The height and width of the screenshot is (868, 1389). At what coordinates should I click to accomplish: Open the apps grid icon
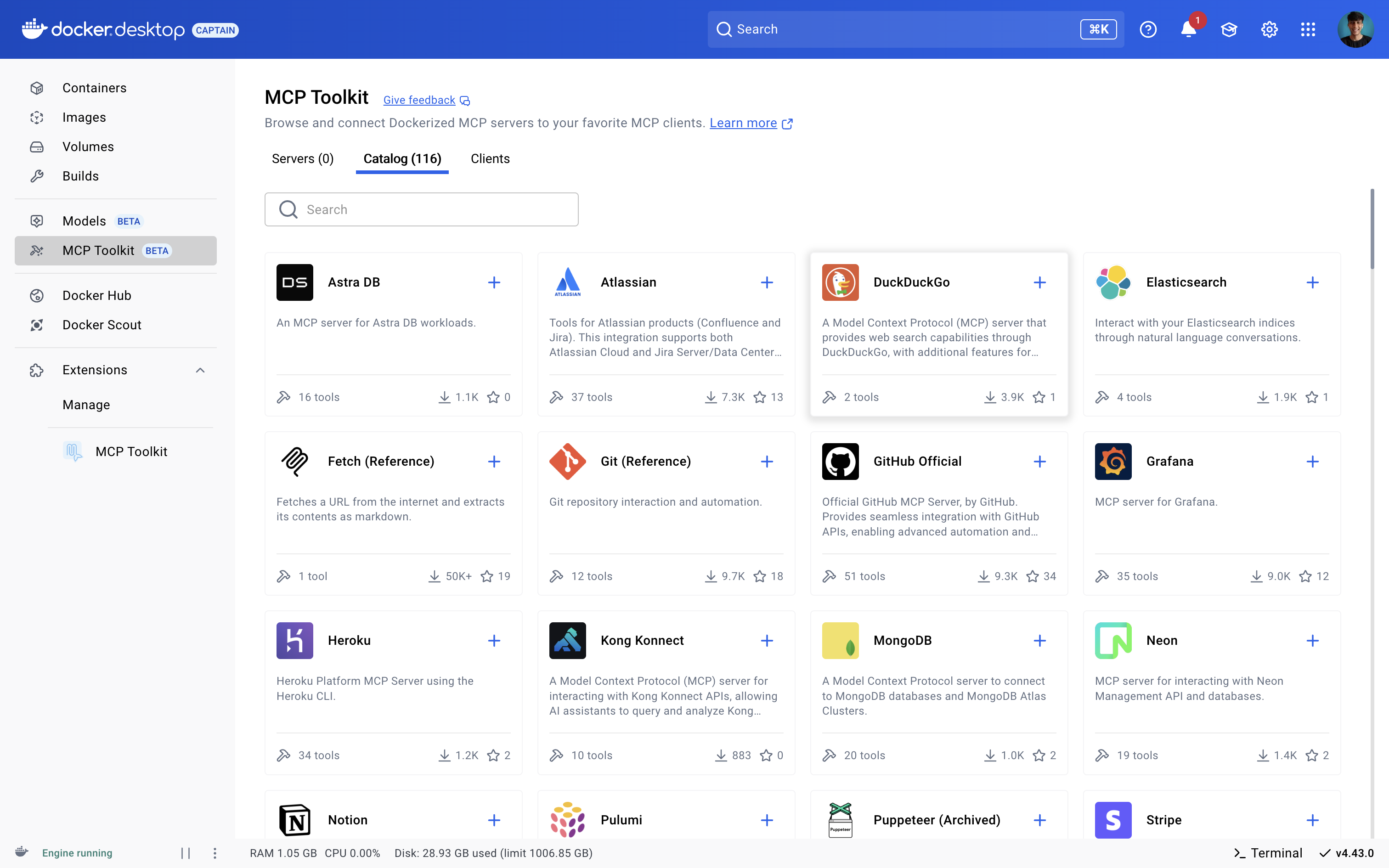coord(1308,29)
